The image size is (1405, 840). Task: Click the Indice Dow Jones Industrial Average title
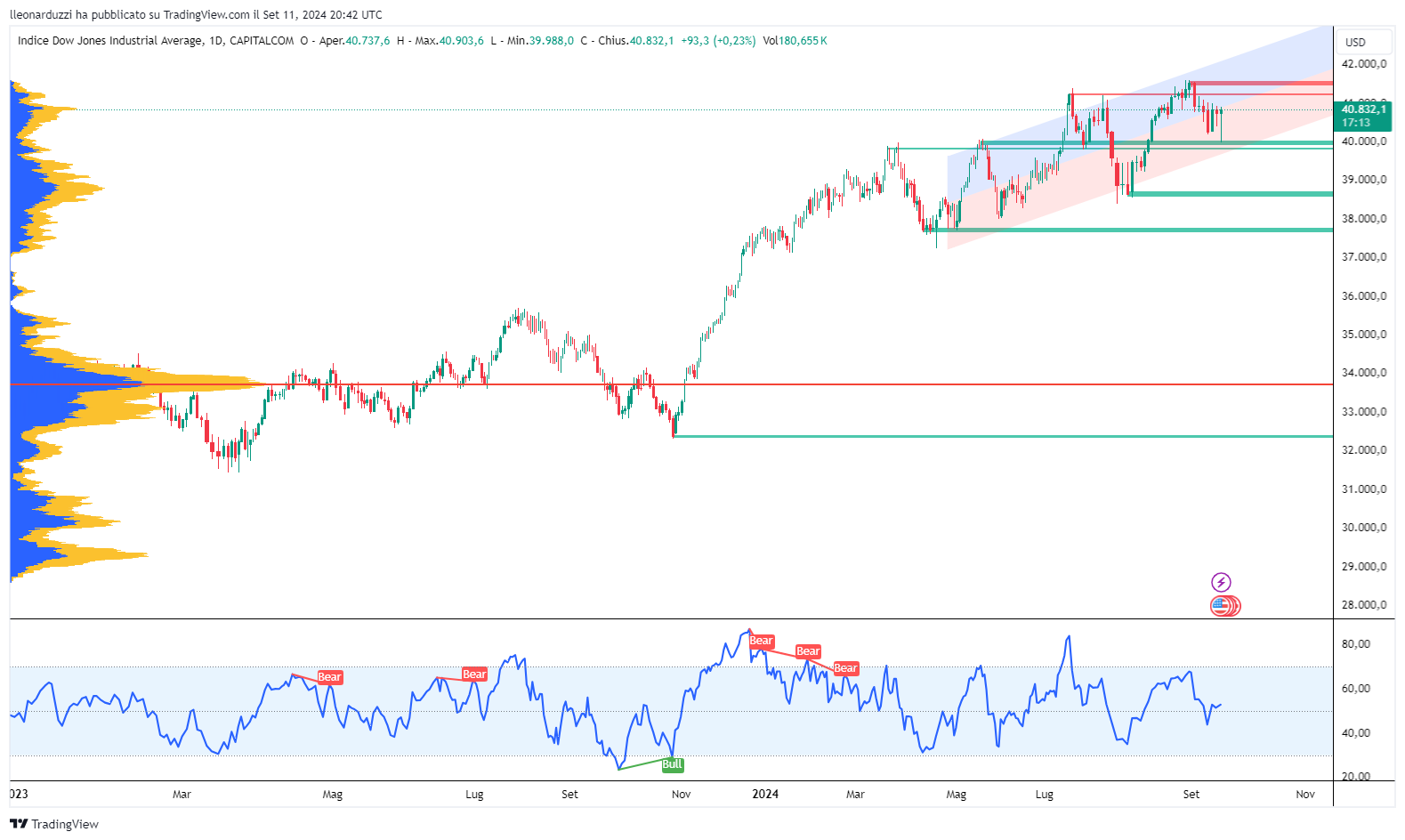109,41
